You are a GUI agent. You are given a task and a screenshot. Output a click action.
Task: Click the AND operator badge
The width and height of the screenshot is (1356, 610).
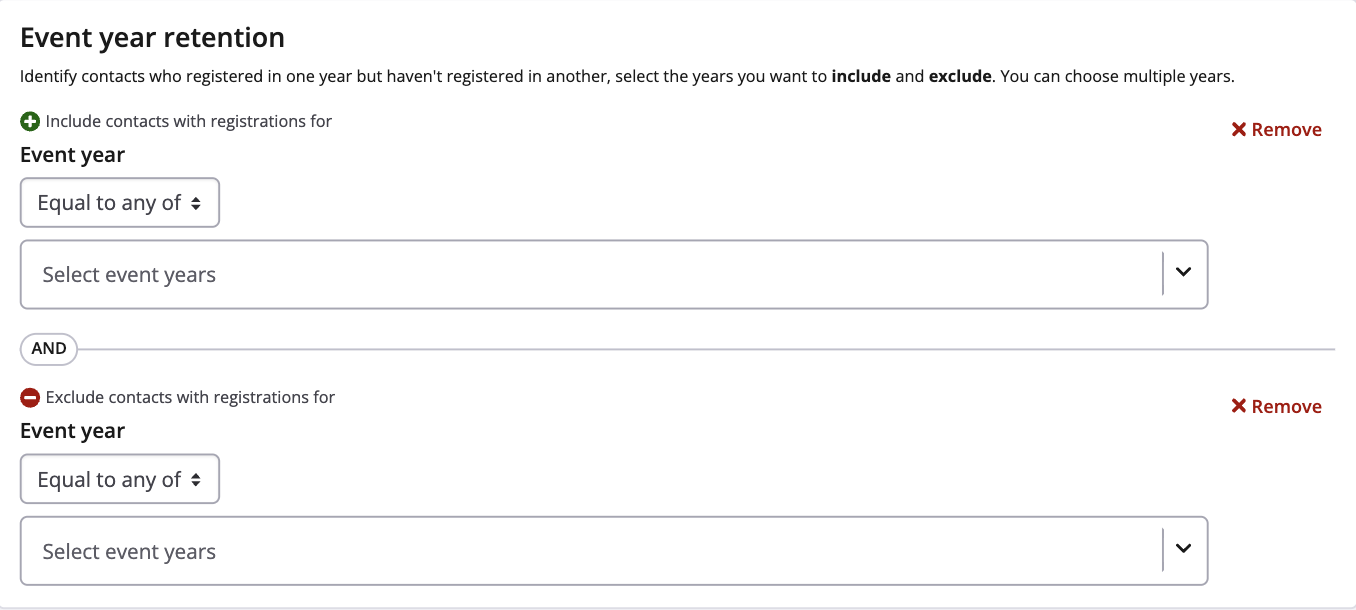49,349
